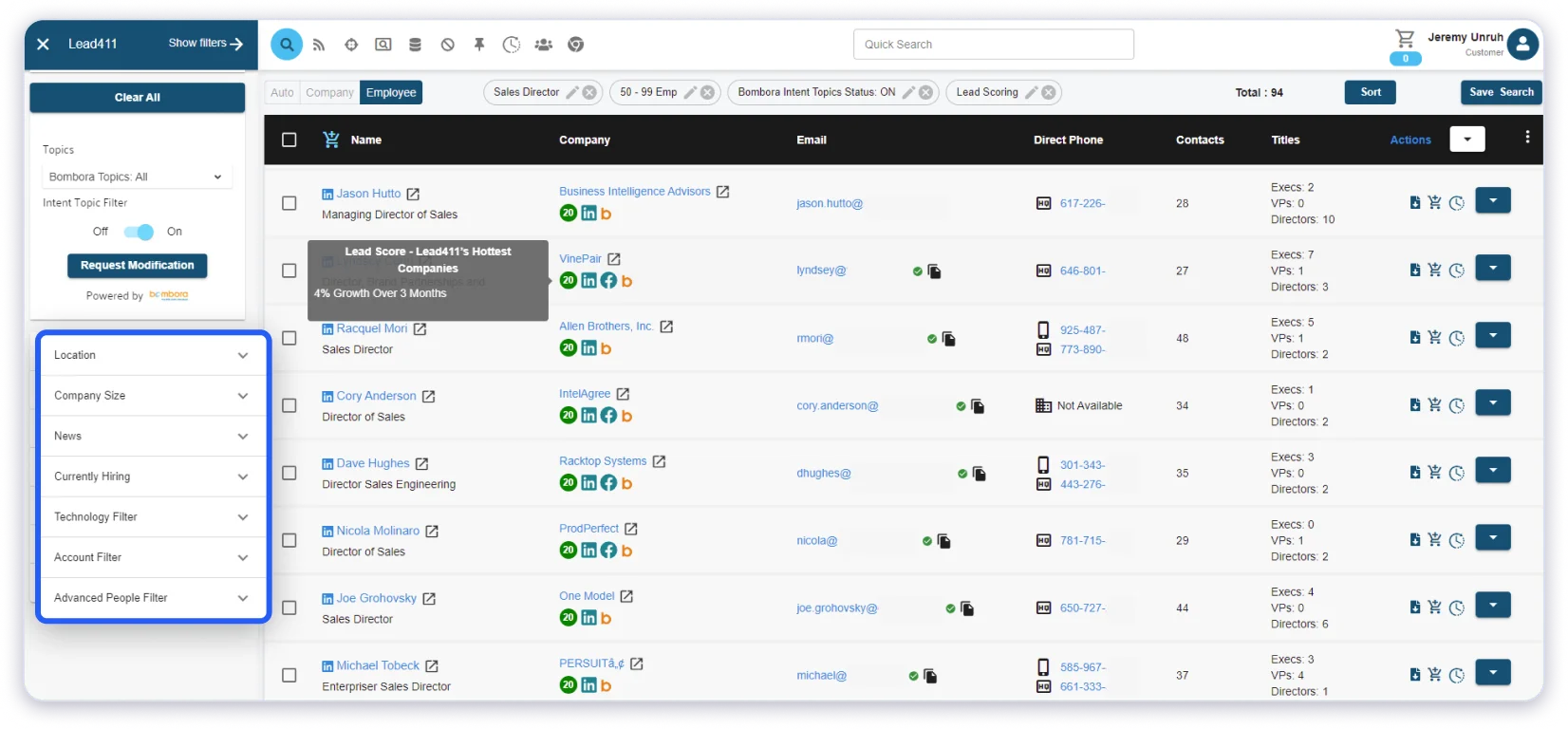Click the Clear All button

[138, 98]
